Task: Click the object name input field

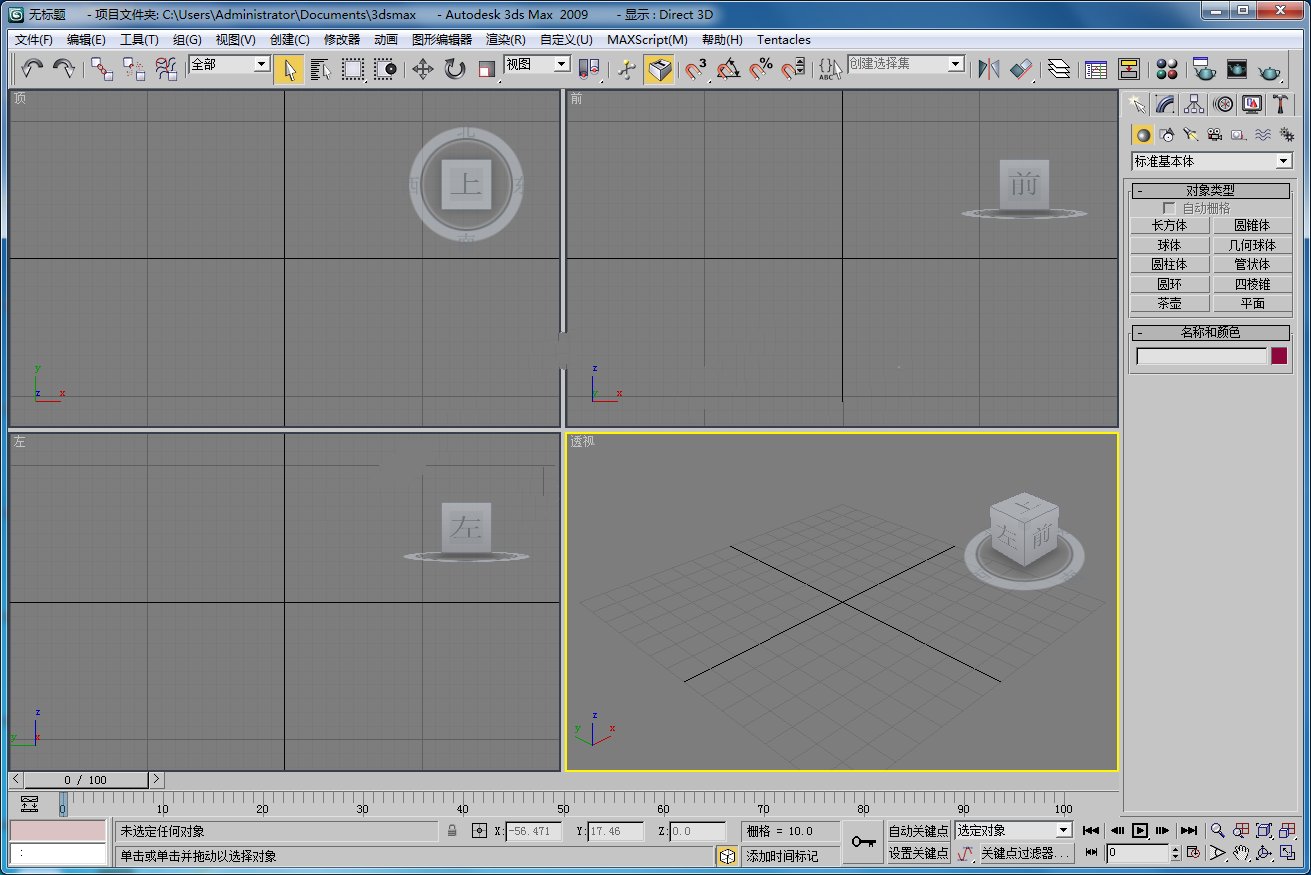Action: [1202, 356]
